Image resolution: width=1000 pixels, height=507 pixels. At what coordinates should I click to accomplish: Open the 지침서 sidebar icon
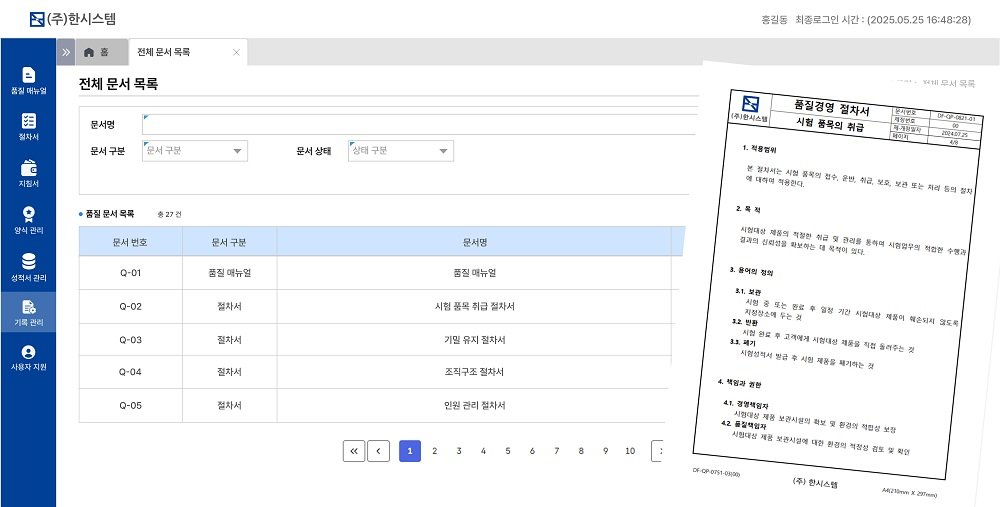[x=29, y=168]
